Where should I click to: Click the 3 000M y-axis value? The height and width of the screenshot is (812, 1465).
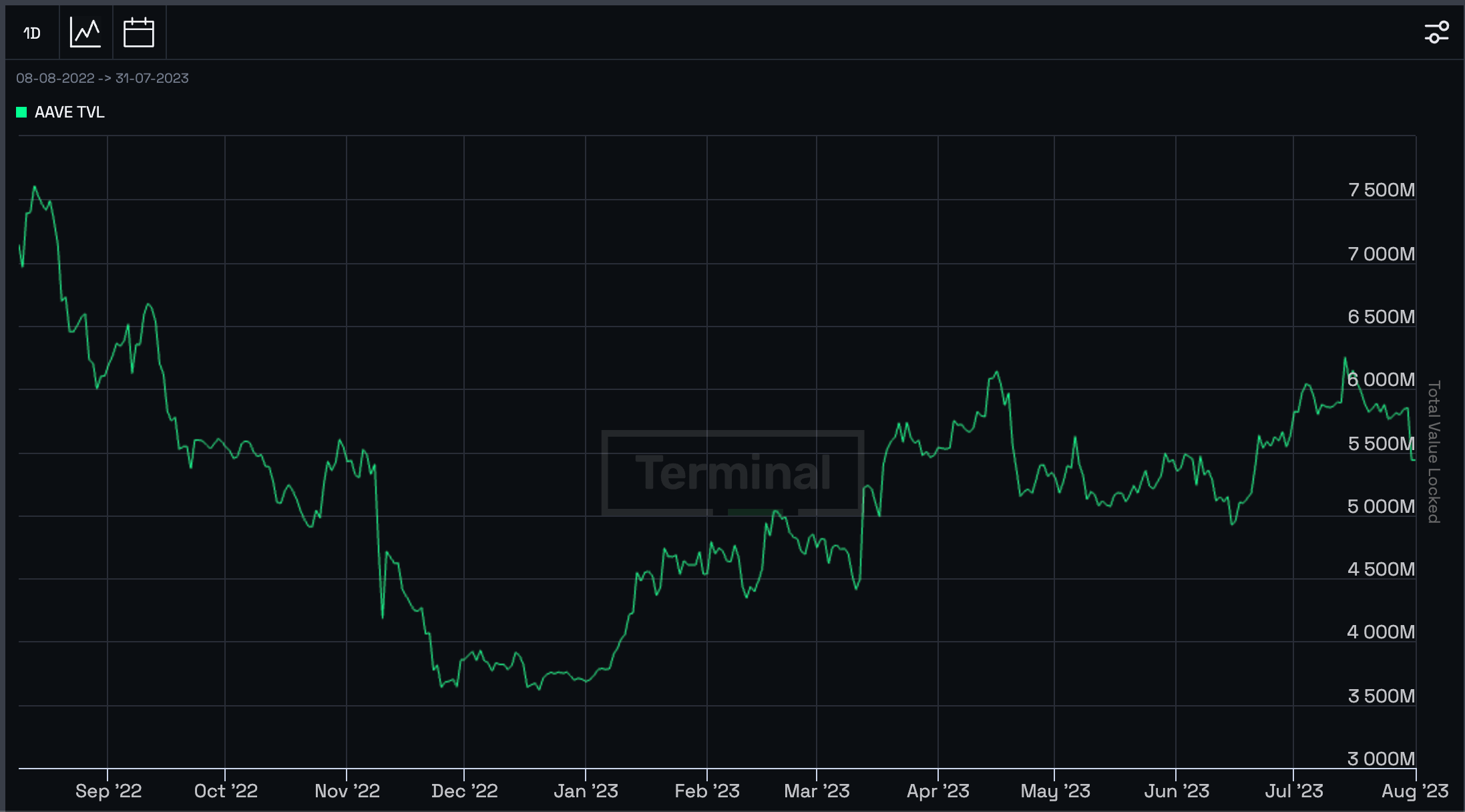pyautogui.click(x=1382, y=759)
